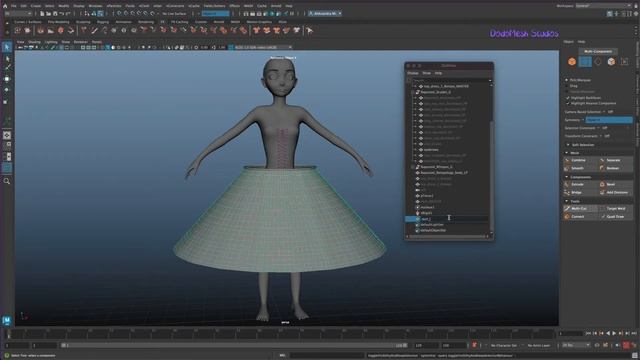Switch to the Poly Modeling shelf tab

coord(58,22)
